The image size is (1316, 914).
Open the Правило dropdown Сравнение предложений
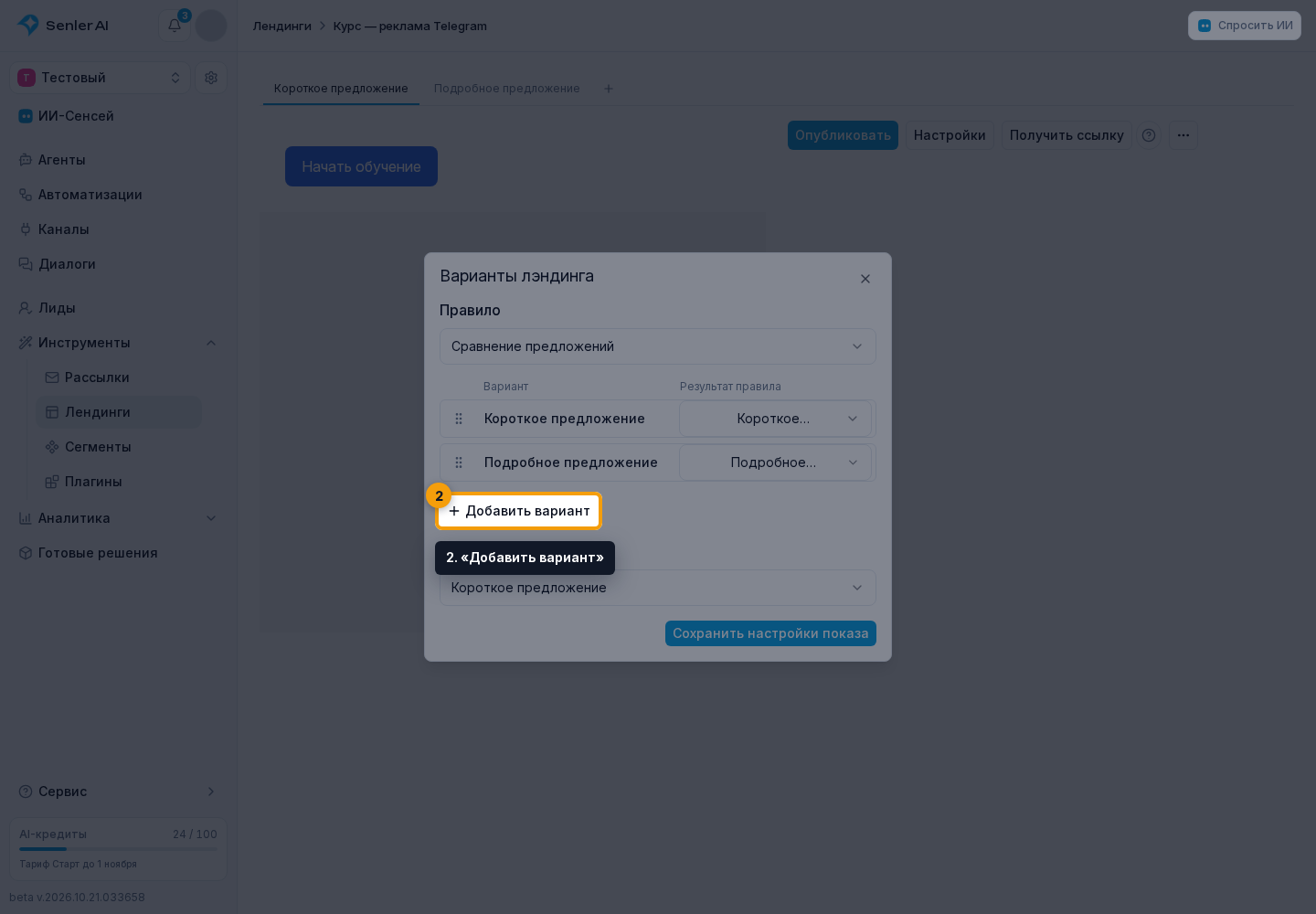click(x=658, y=346)
